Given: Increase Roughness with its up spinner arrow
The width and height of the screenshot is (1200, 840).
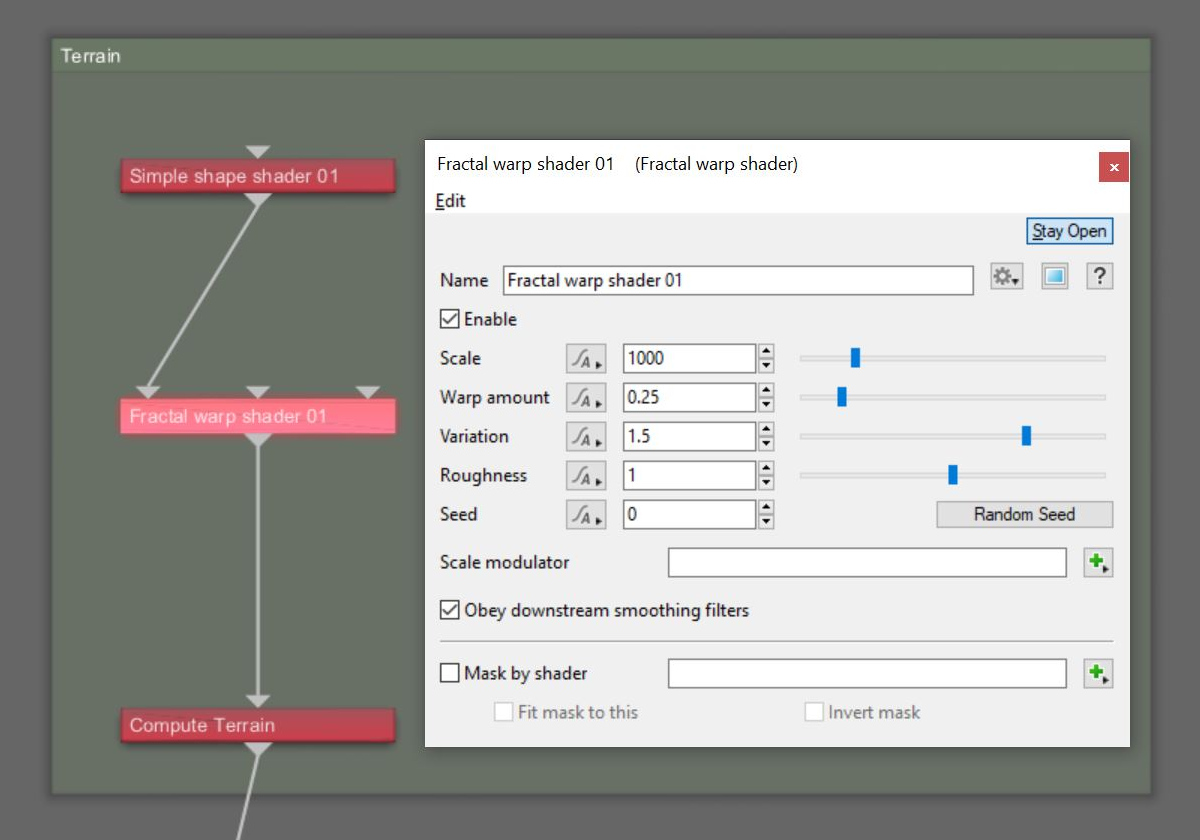Looking at the screenshot, I should [766, 468].
